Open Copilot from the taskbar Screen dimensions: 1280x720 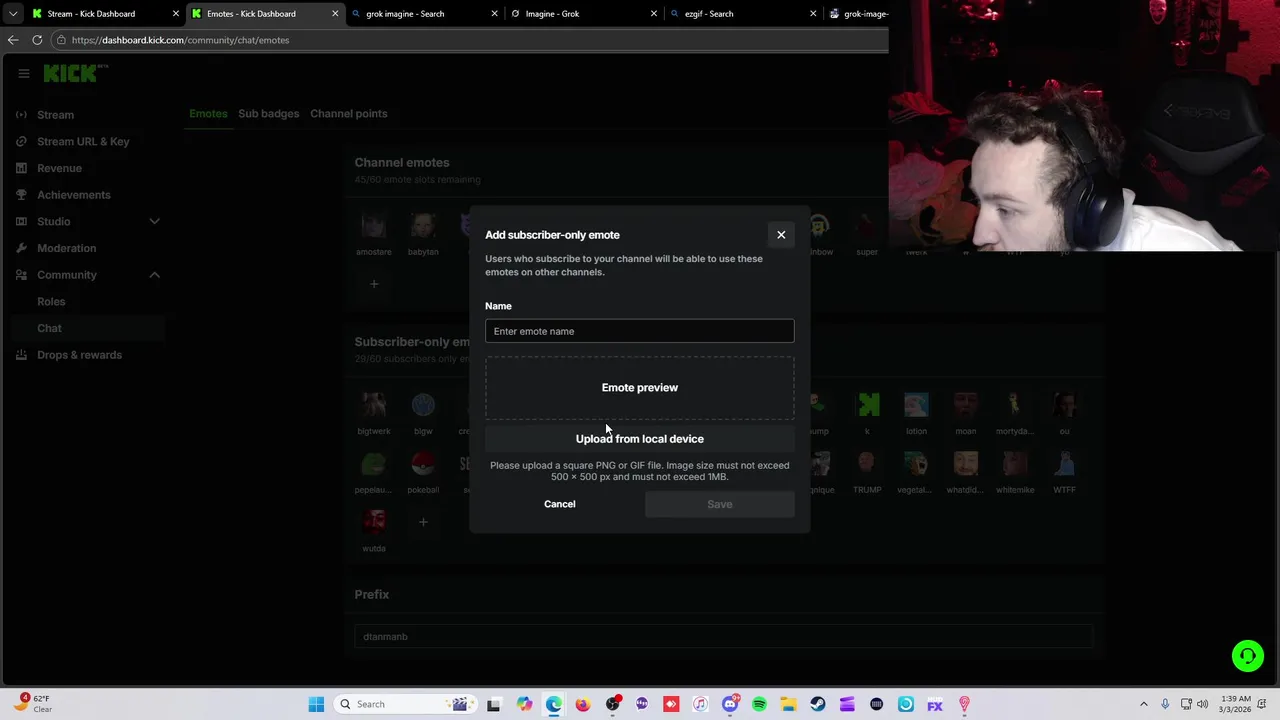pyautogui.click(x=525, y=704)
